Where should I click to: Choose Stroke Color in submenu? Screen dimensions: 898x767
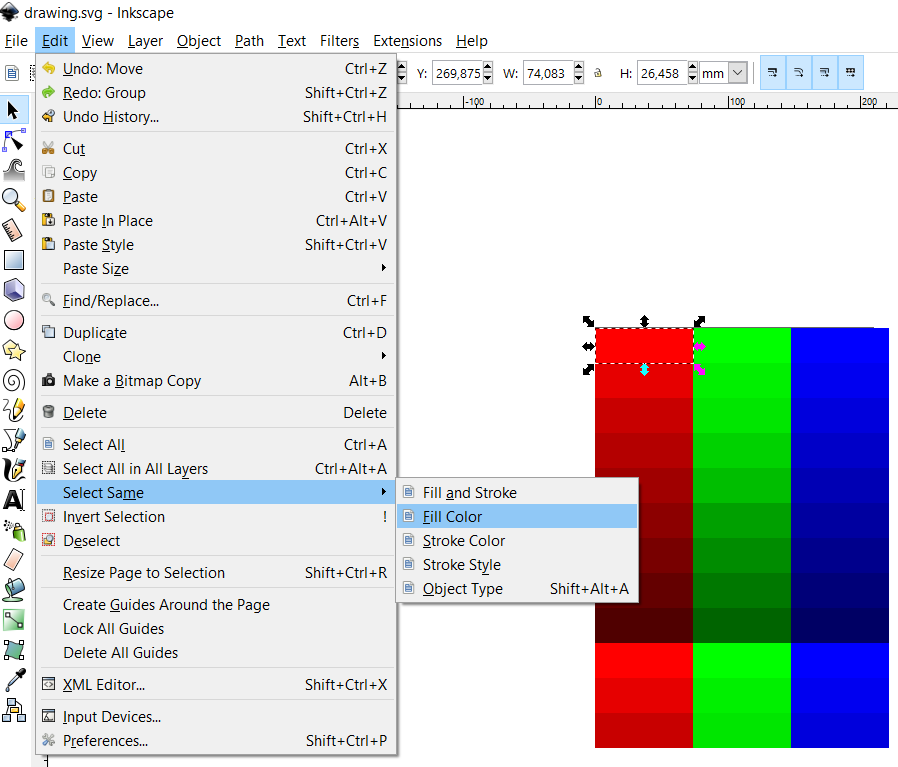pyautogui.click(x=517, y=541)
